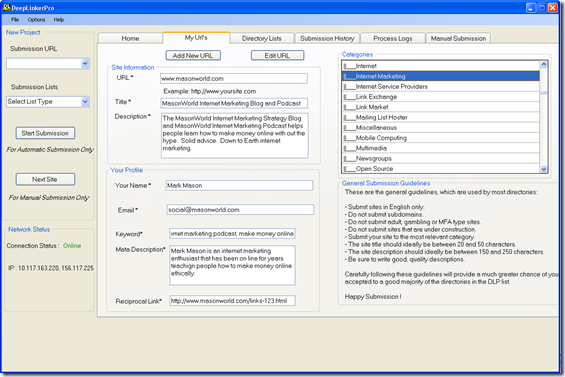The width and height of the screenshot is (565, 377).
Task: Click into the Keyword field
Action: coord(232,234)
